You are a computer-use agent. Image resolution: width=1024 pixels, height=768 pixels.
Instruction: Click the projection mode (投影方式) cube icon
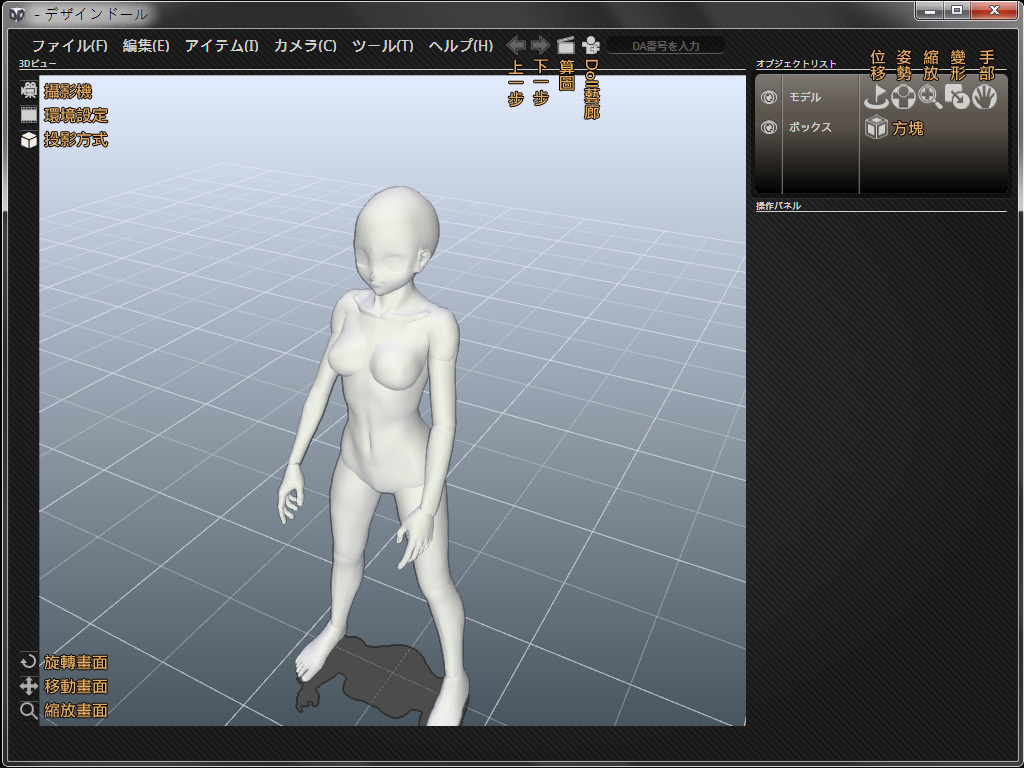tap(29, 140)
